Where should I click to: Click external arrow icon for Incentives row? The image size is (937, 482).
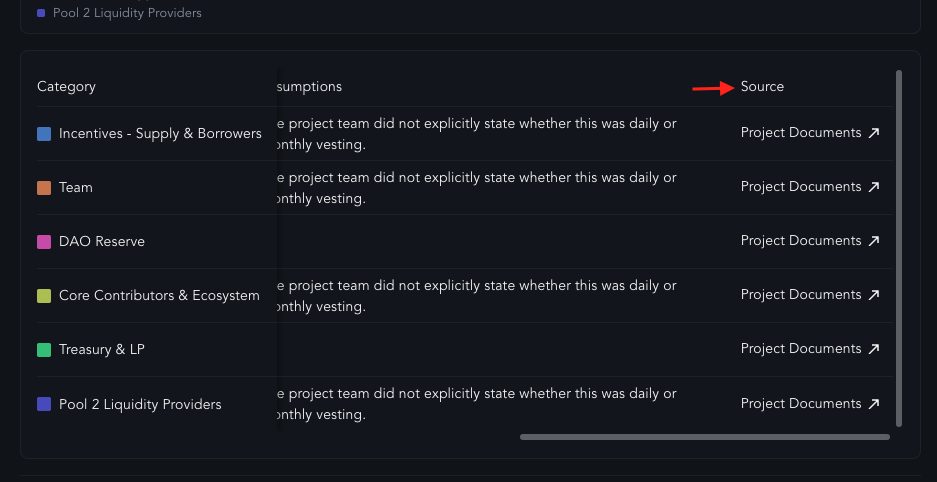pyautogui.click(x=874, y=133)
